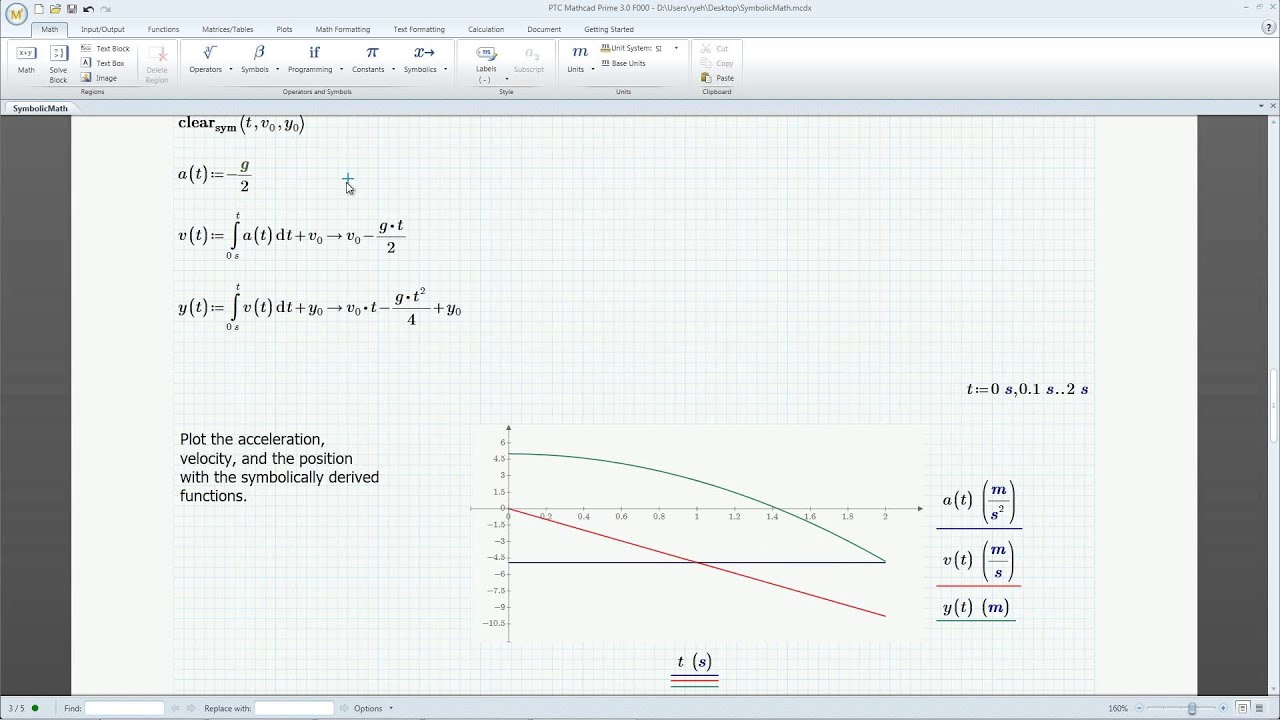Expand the Units dropdown arrow
The height and width of the screenshot is (720, 1280).
(x=593, y=70)
